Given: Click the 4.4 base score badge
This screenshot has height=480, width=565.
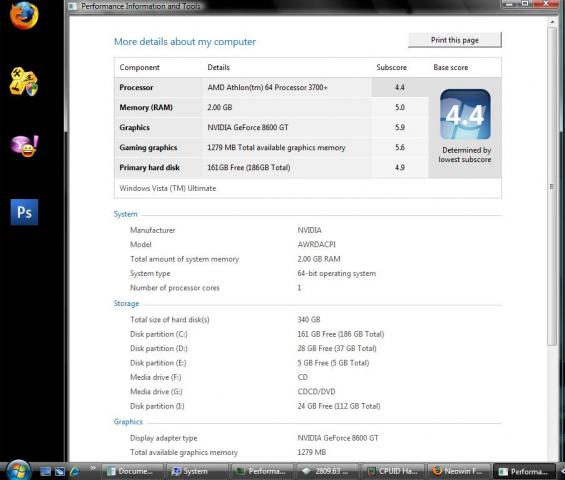Looking at the screenshot, I should (x=465, y=115).
